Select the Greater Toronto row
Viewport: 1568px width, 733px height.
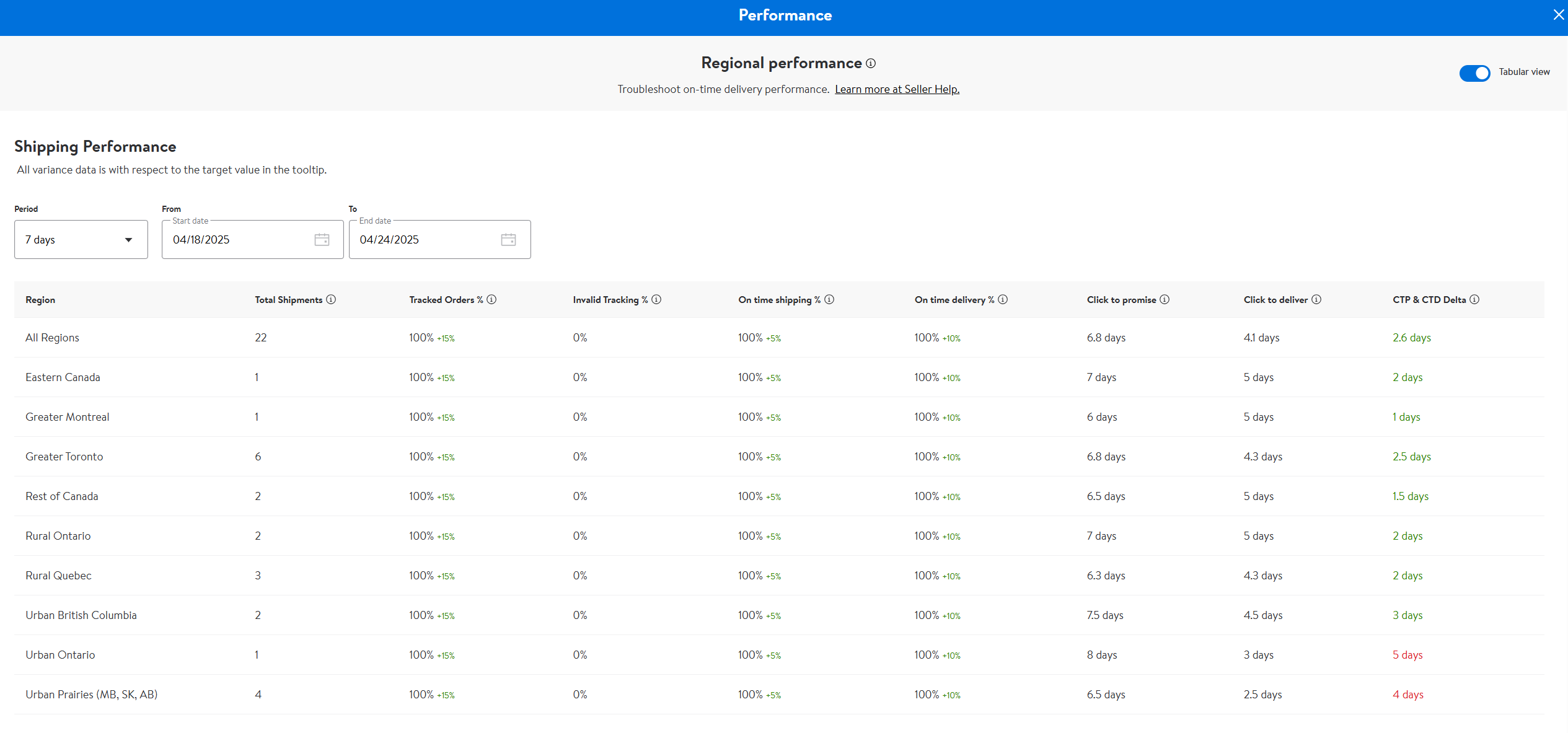pyautogui.click(x=64, y=457)
